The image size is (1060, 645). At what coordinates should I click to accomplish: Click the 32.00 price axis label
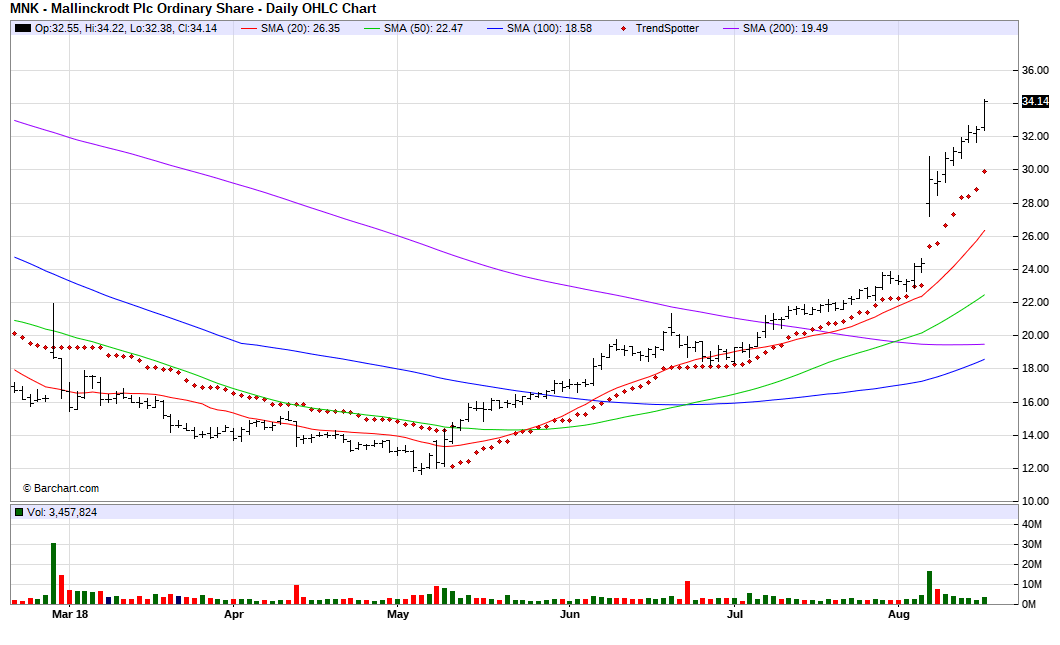[x=1035, y=137]
